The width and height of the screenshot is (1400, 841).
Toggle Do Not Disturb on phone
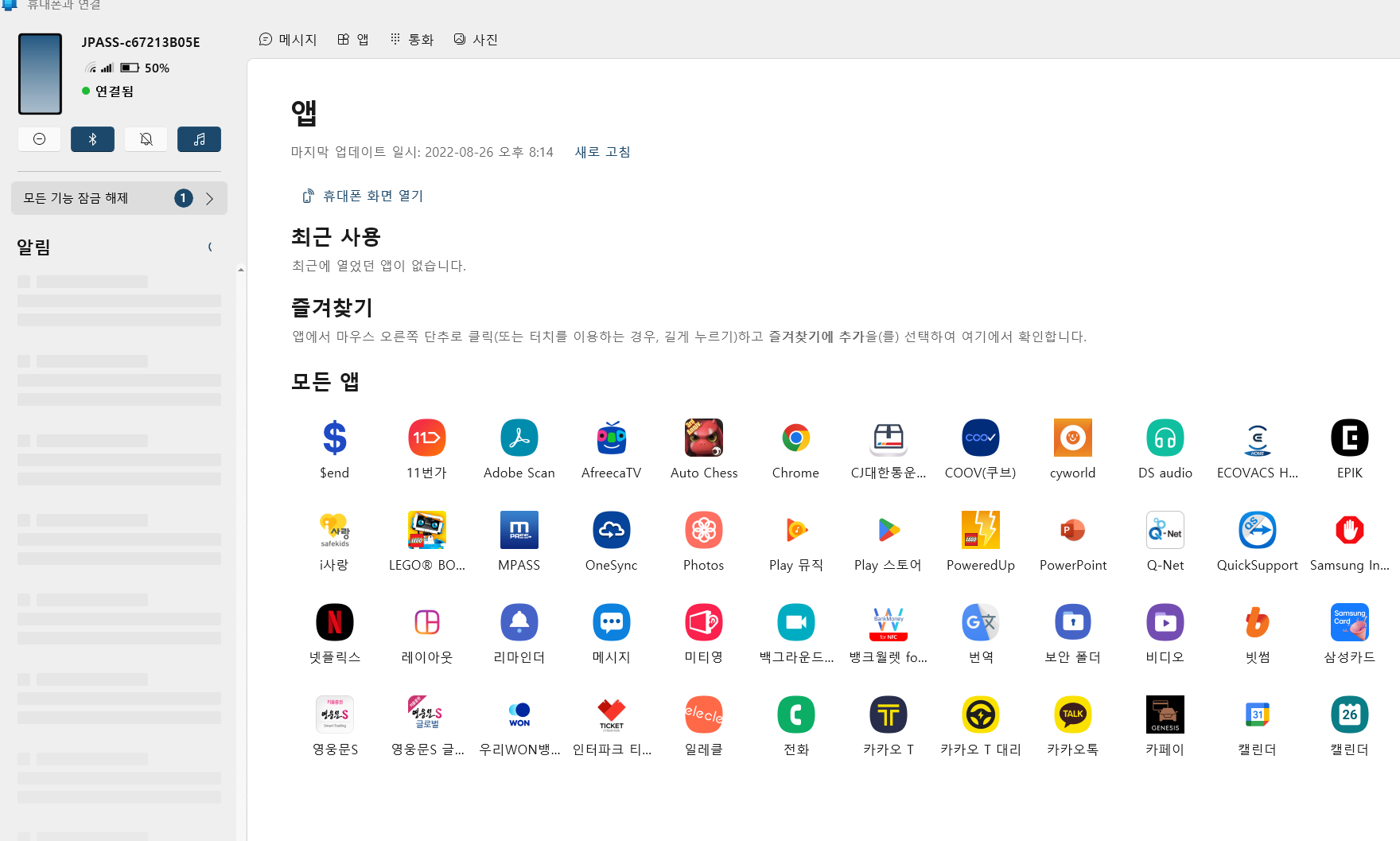(40, 139)
